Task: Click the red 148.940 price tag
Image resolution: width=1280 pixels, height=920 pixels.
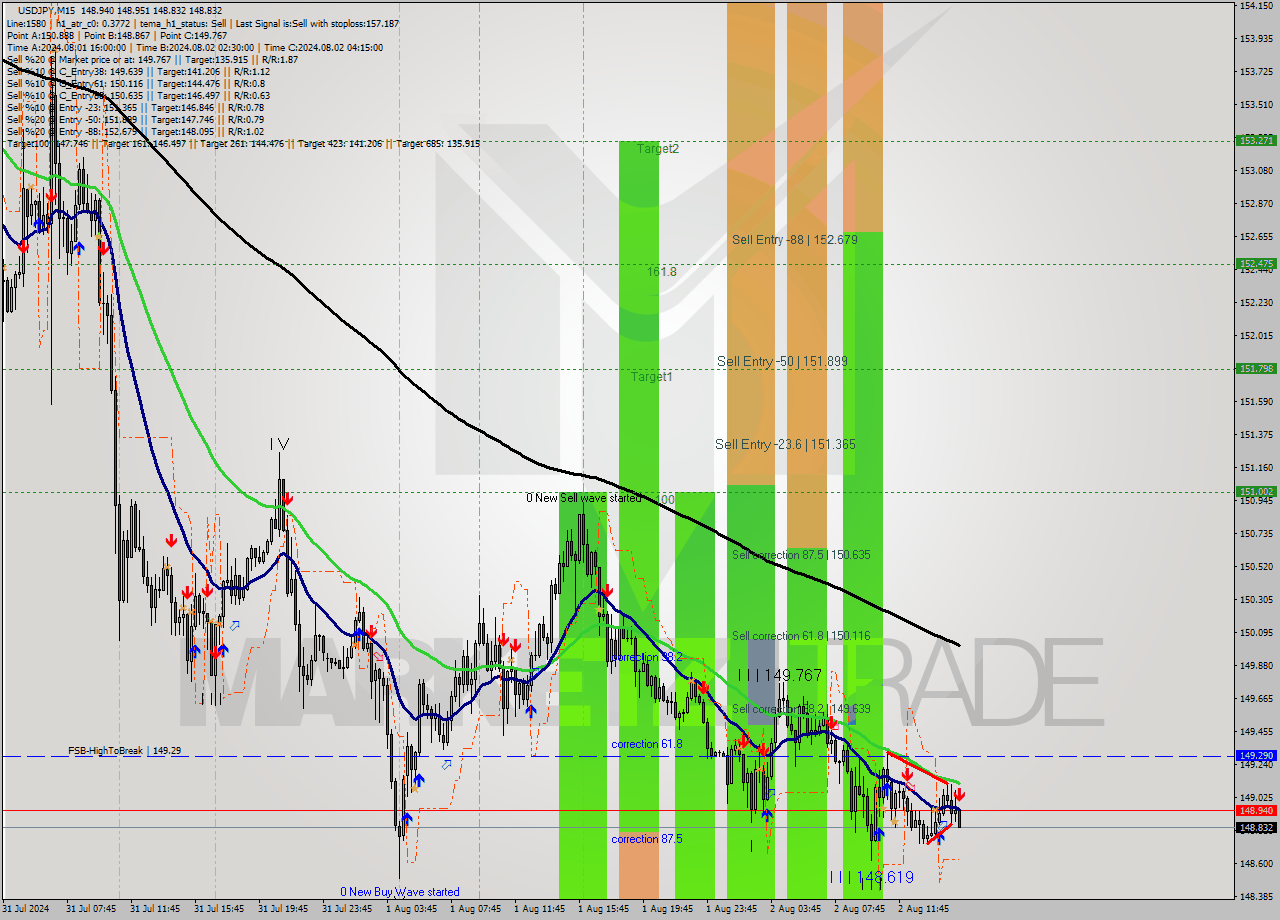Action: click(x=1255, y=810)
